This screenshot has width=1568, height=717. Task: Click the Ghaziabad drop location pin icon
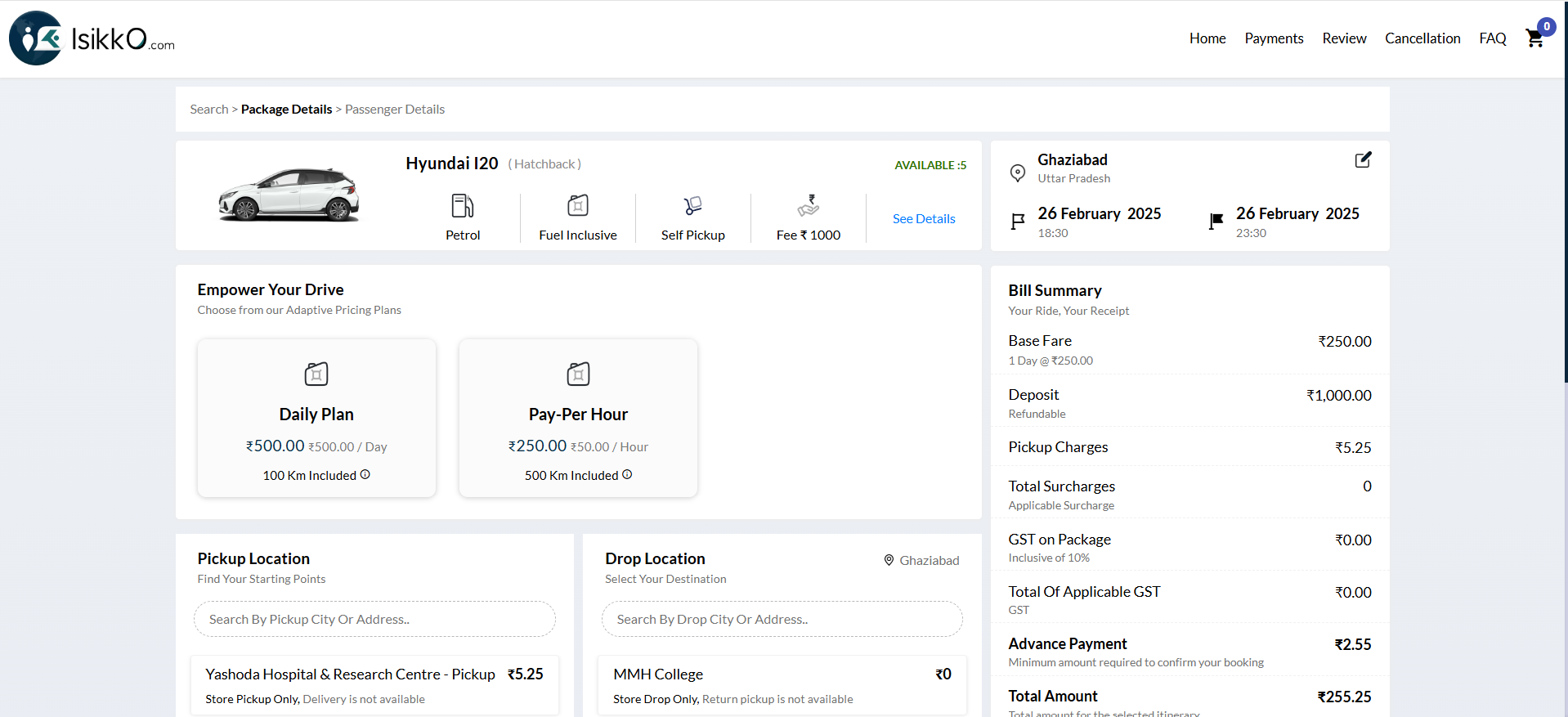point(889,560)
